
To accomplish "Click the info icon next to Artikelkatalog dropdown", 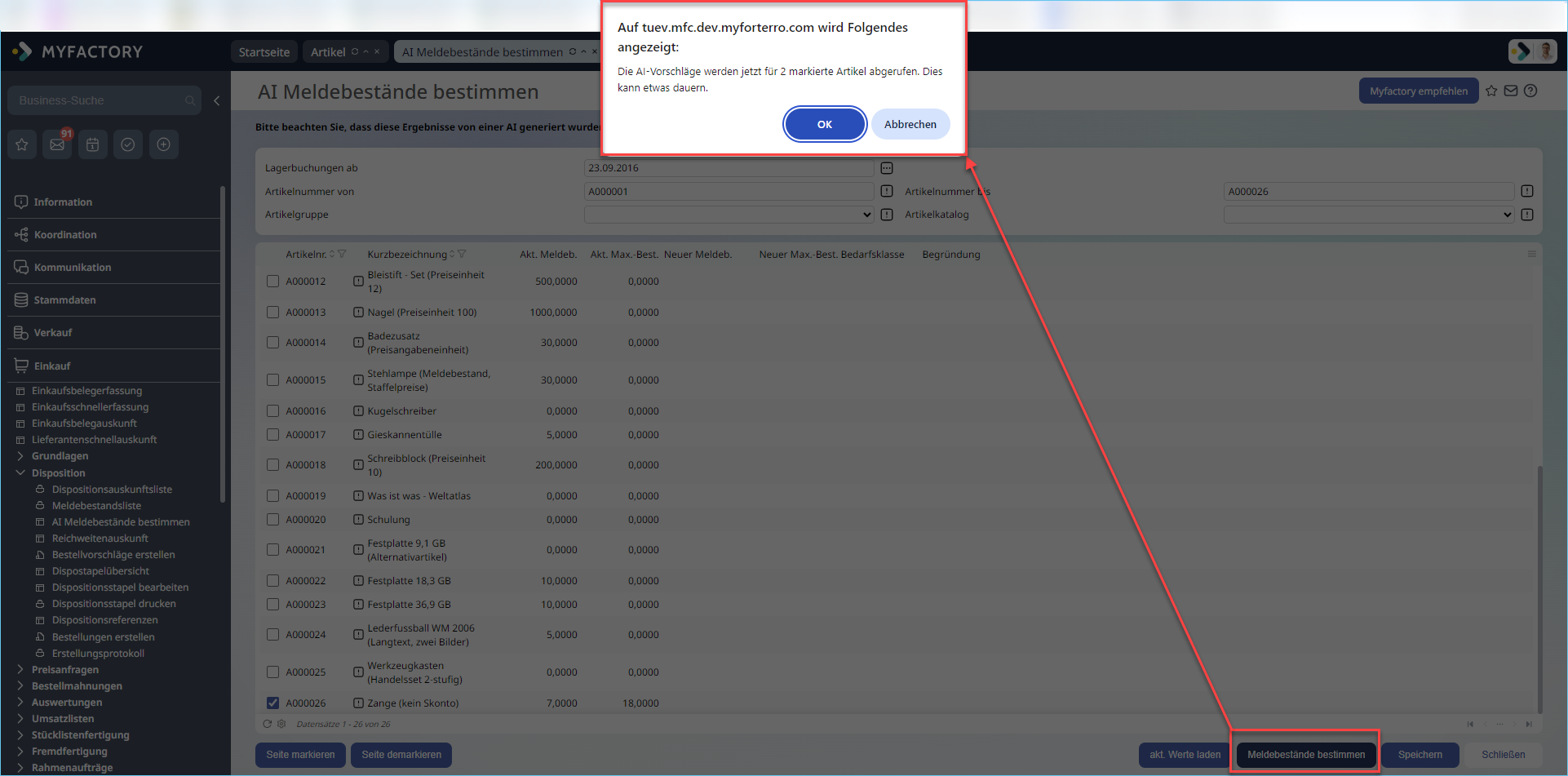I will [x=1527, y=215].
